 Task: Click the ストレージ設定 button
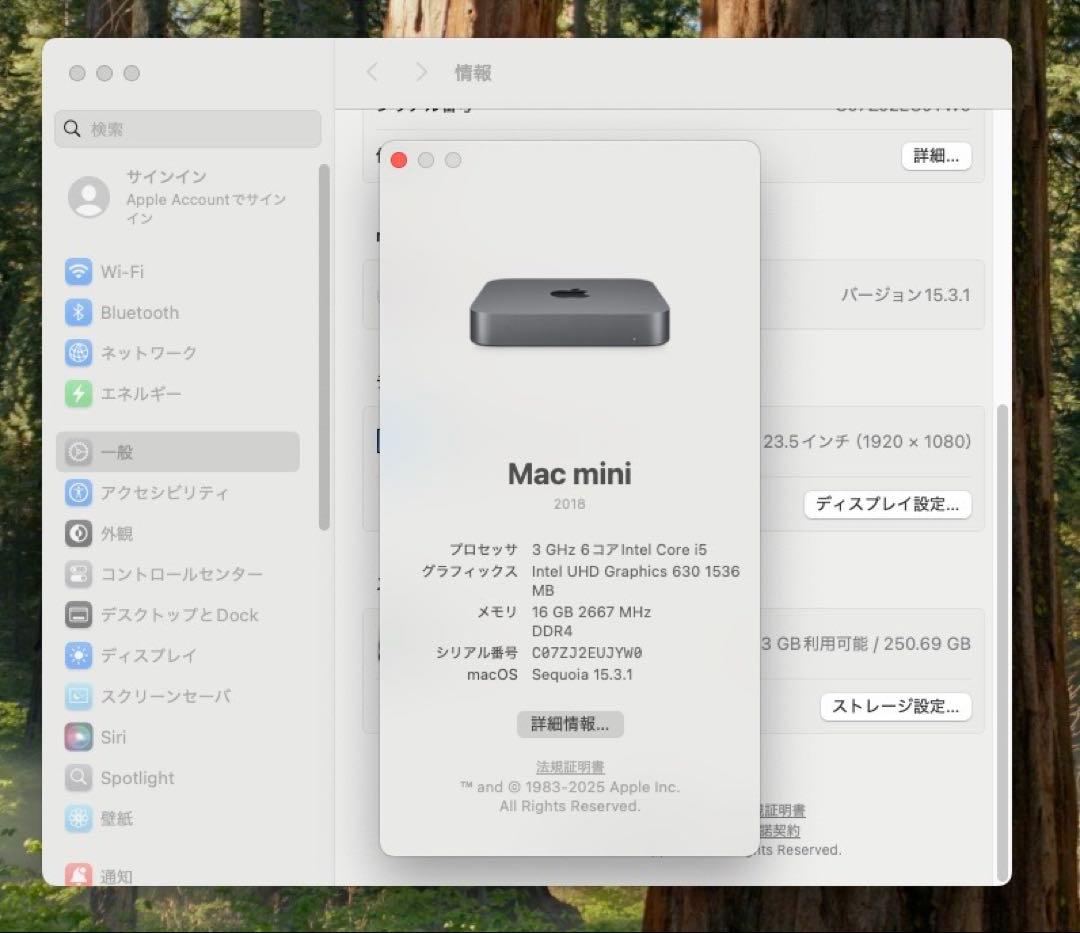tap(895, 706)
